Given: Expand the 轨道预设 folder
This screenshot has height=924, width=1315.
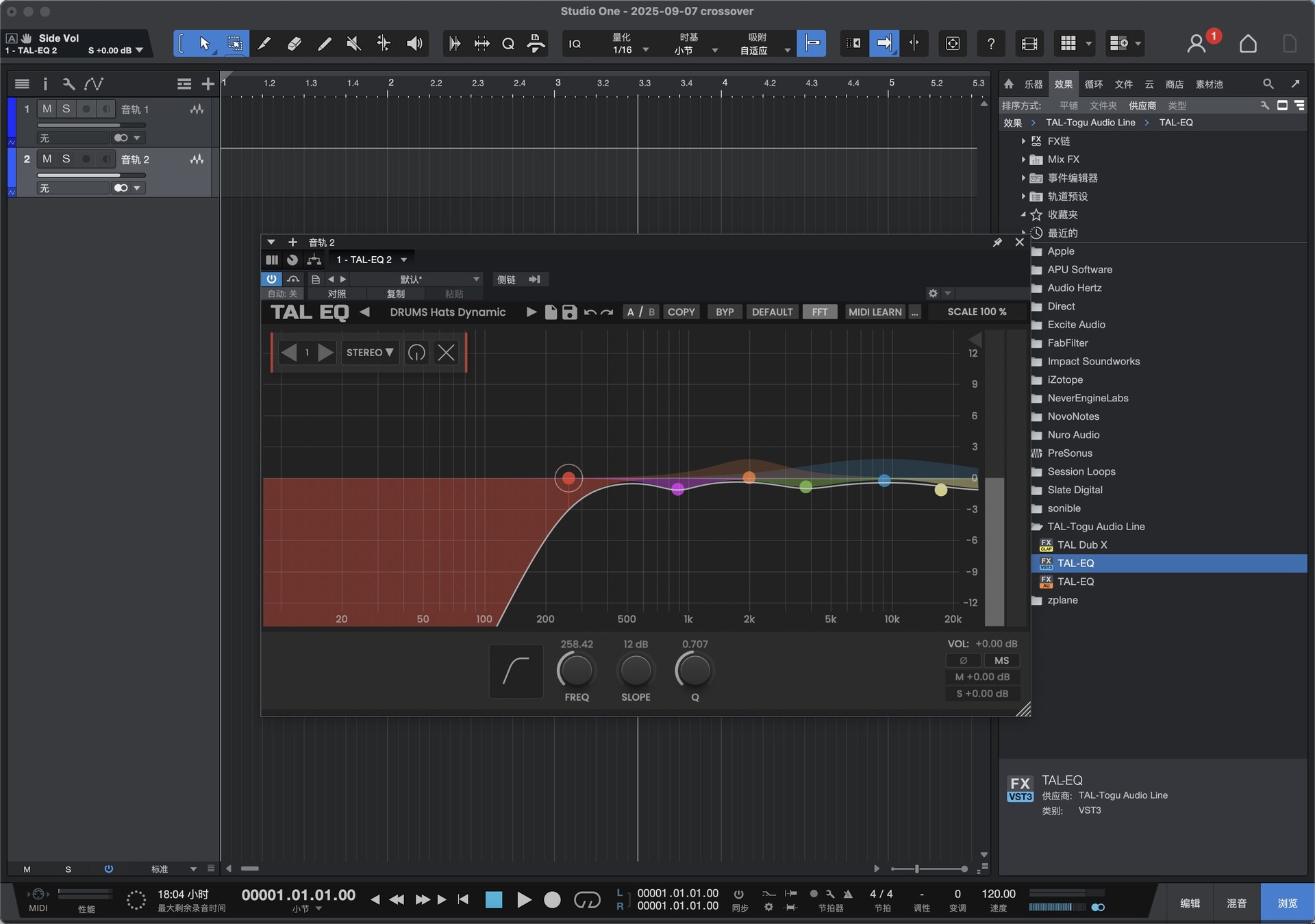Looking at the screenshot, I should (1023, 197).
